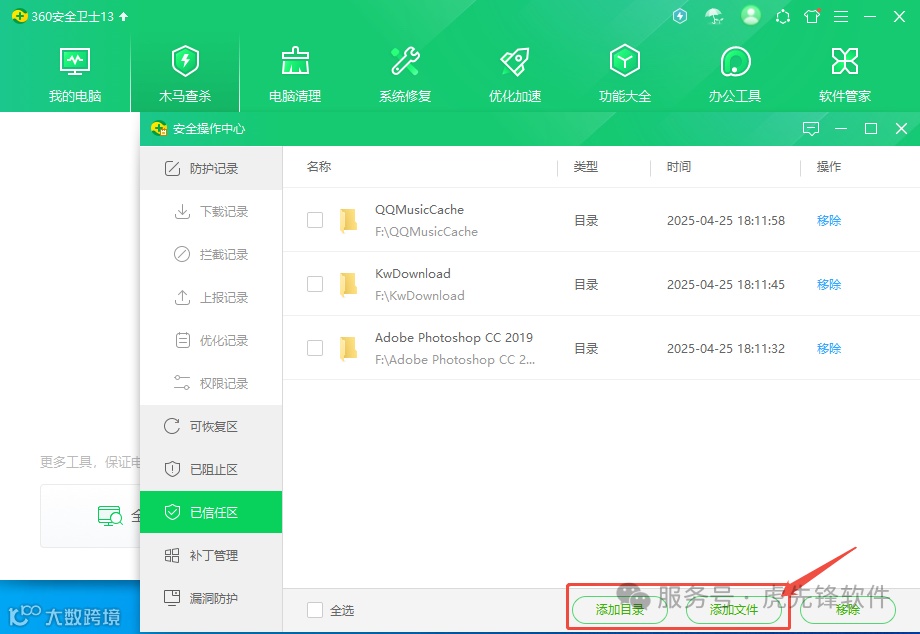Screen dimensions: 920x634
Task: Click the blue lightning shield icon in title bar
Action: pyautogui.click(x=680, y=16)
